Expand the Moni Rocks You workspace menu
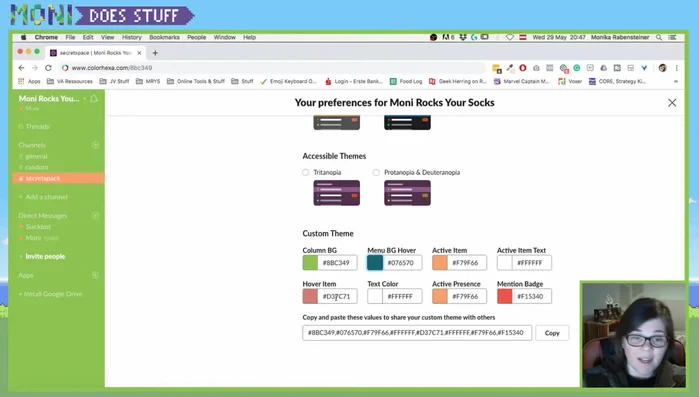This screenshot has width=699, height=397. pyautogui.click(x=52, y=98)
